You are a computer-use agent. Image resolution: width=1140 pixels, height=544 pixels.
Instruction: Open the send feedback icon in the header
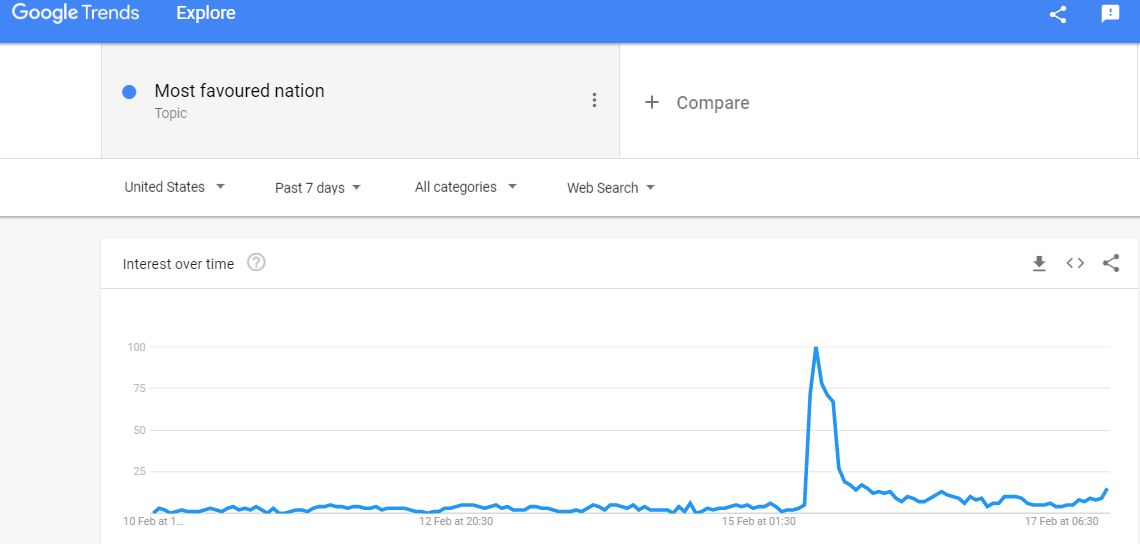(x=1110, y=14)
